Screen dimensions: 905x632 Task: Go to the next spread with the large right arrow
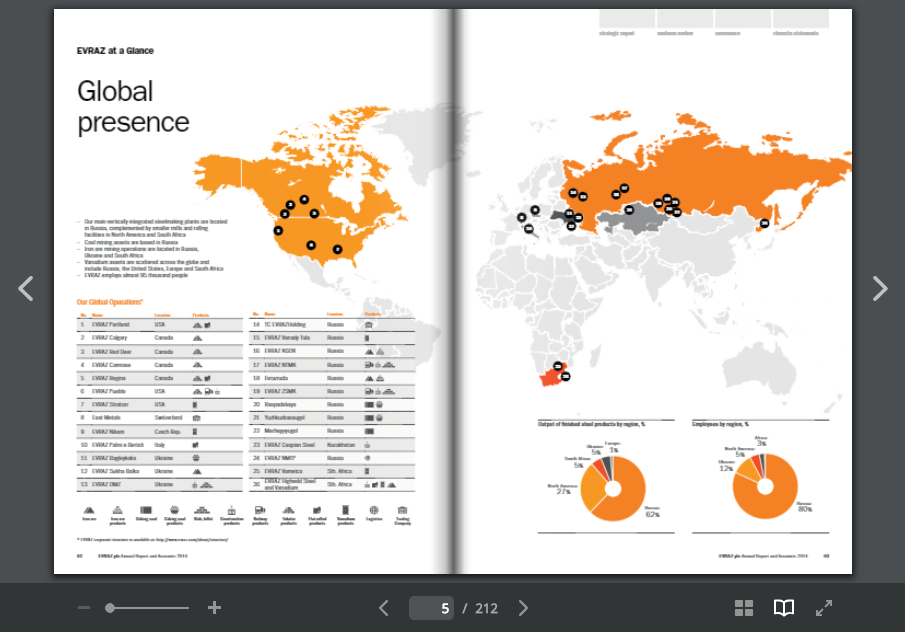coord(880,289)
